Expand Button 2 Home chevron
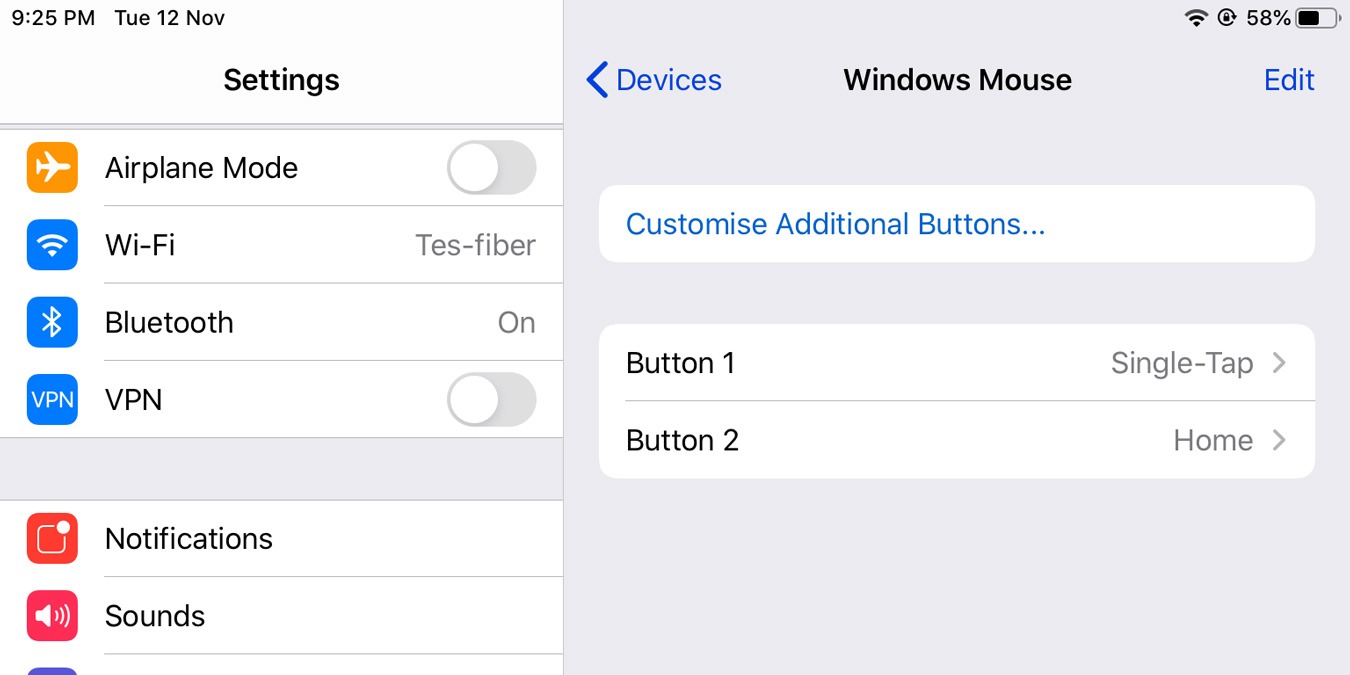This screenshot has width=1350, height=675. (x=1279, y=440)
